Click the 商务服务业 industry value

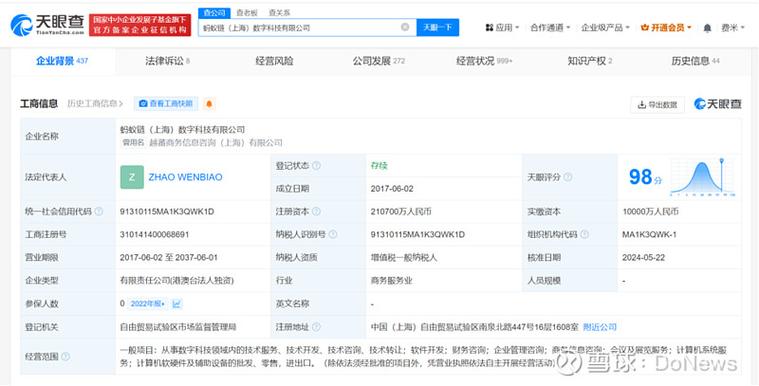[391, 280]
